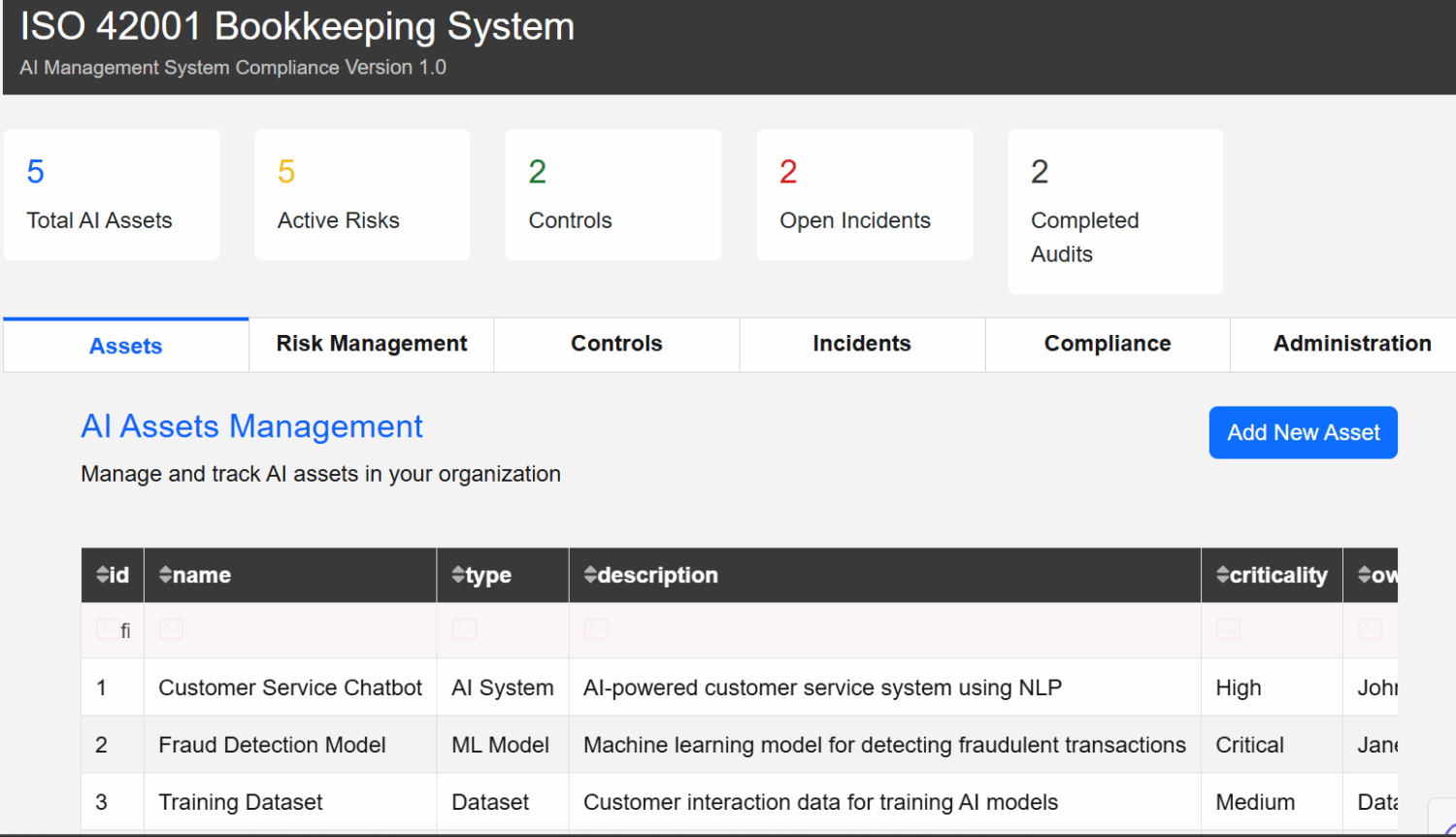This screenshot has height=837, width=1456.
Task: Switch to the Risk Management tab
Action: coord(371,344)
